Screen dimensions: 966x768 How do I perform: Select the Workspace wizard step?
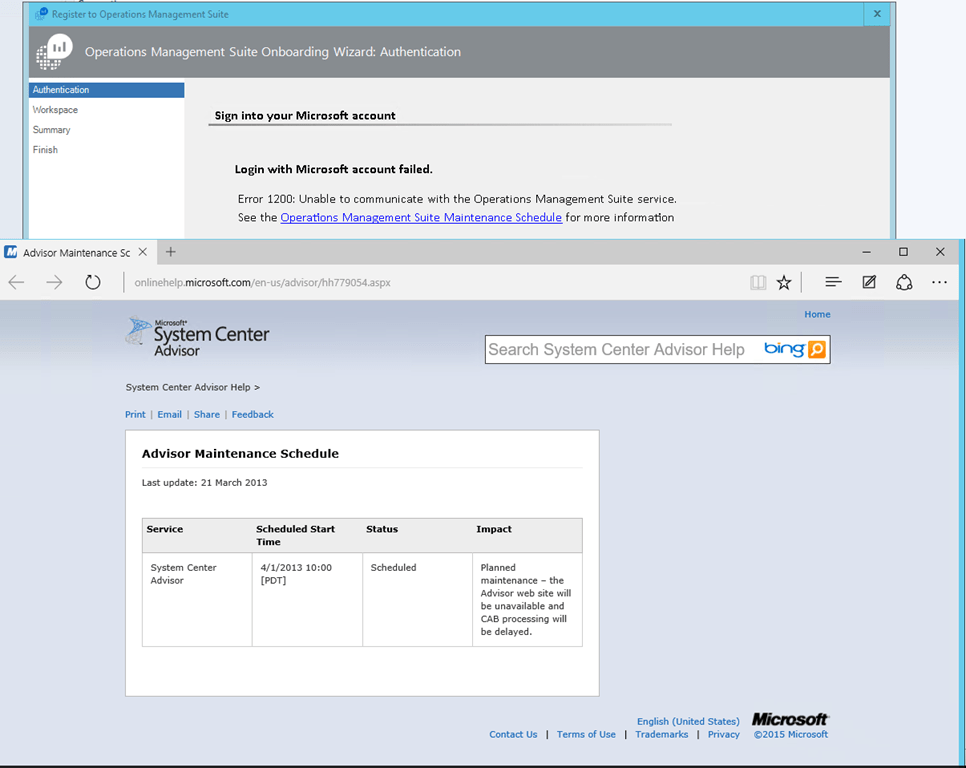[x=55, y=110]
